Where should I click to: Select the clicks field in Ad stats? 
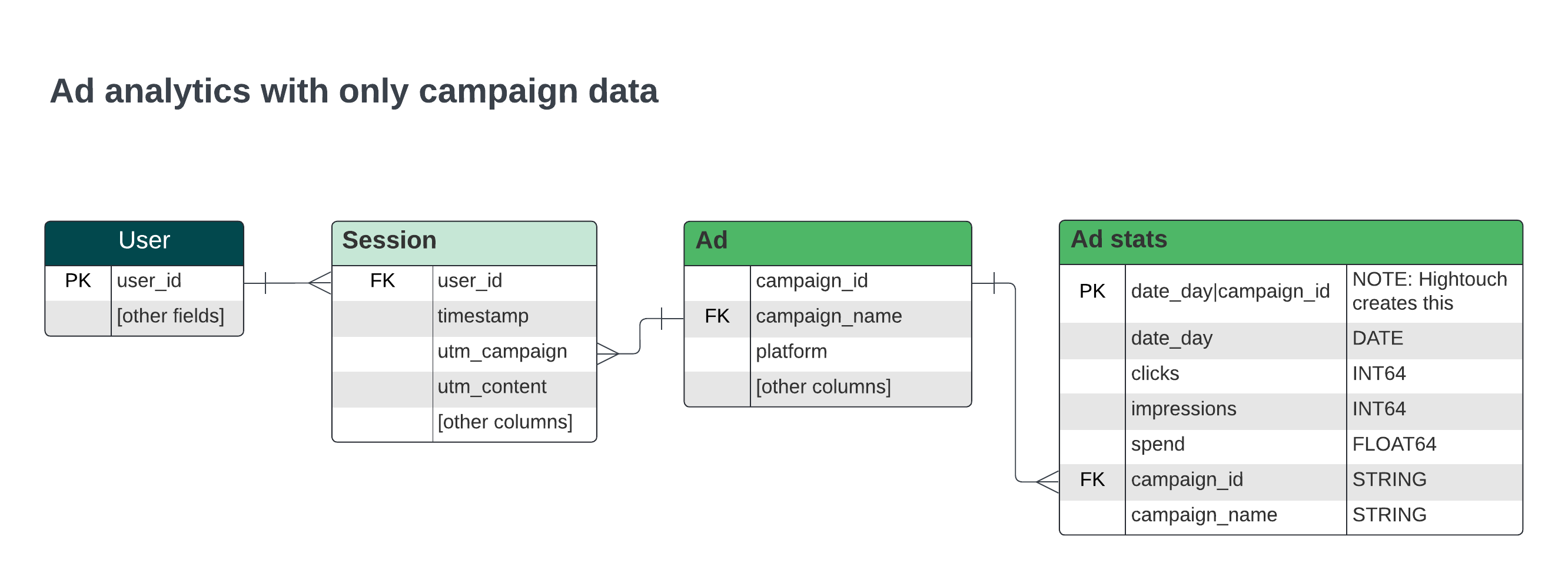pyautogui.click(x=1155, y=374)
